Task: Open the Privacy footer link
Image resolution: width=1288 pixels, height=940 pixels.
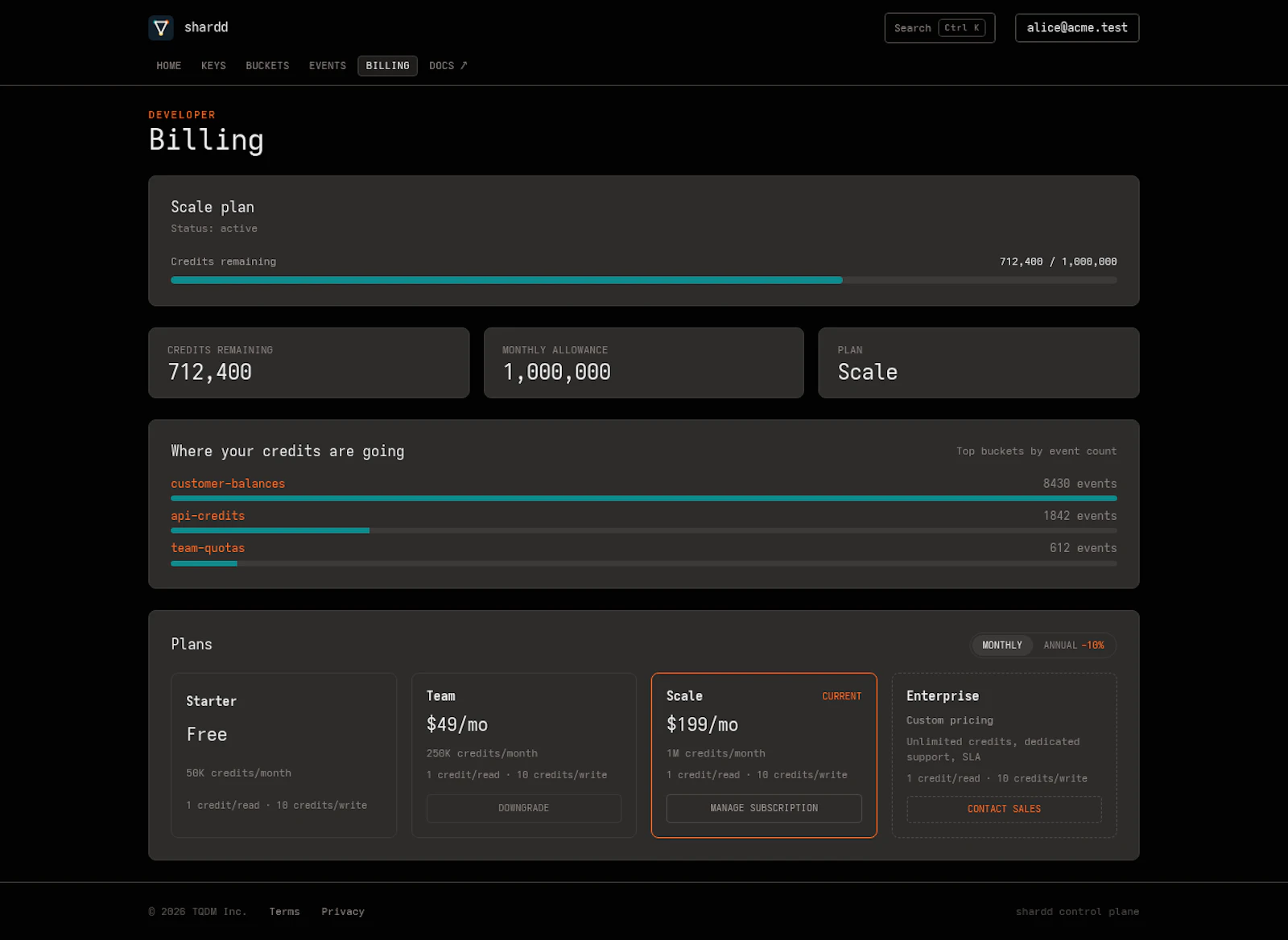Action: tap(343, 912)
